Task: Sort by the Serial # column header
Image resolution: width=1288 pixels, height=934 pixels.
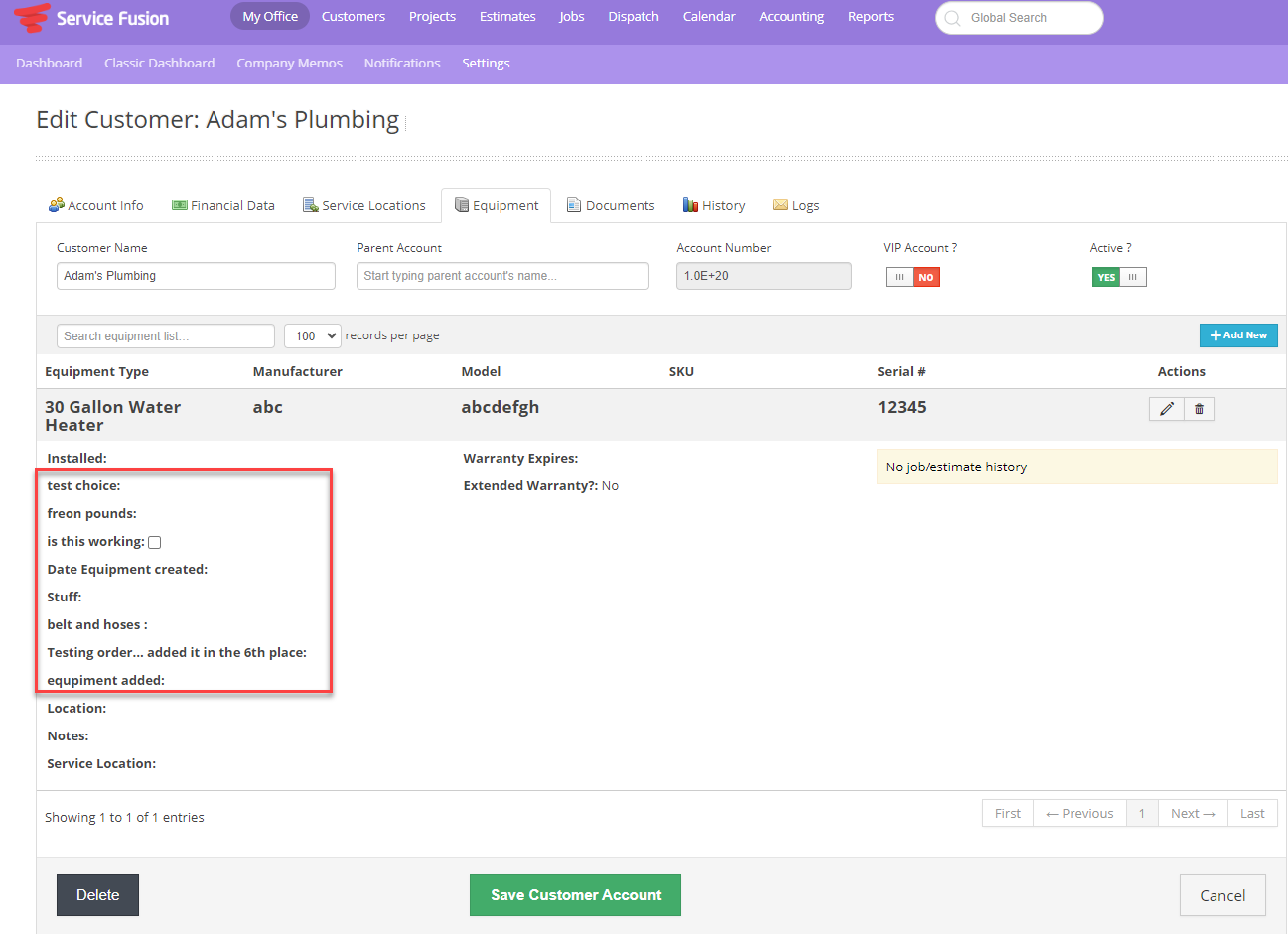Action: 901,371
